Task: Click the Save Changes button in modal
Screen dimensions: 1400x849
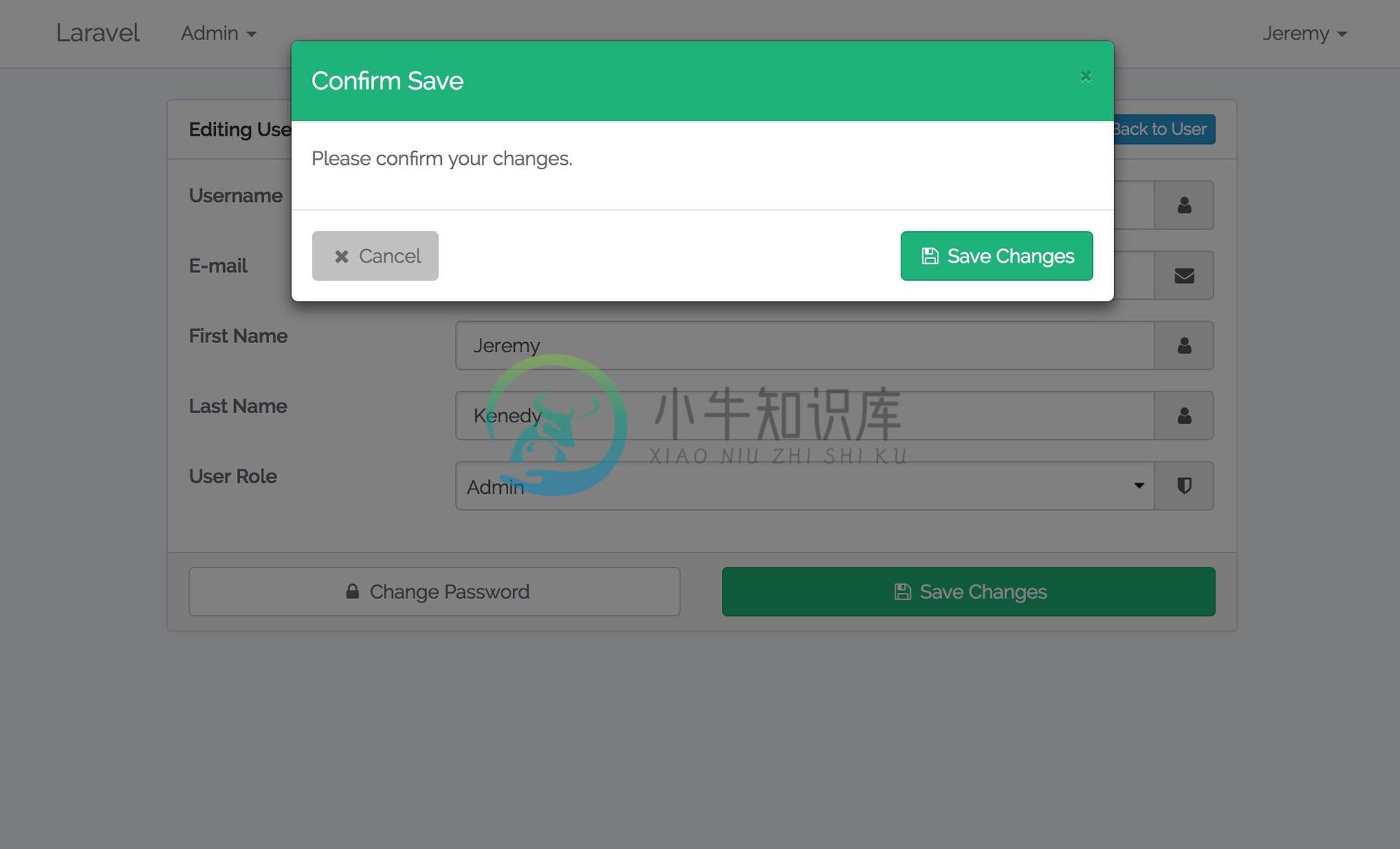Action: click(x=997, y=256)
